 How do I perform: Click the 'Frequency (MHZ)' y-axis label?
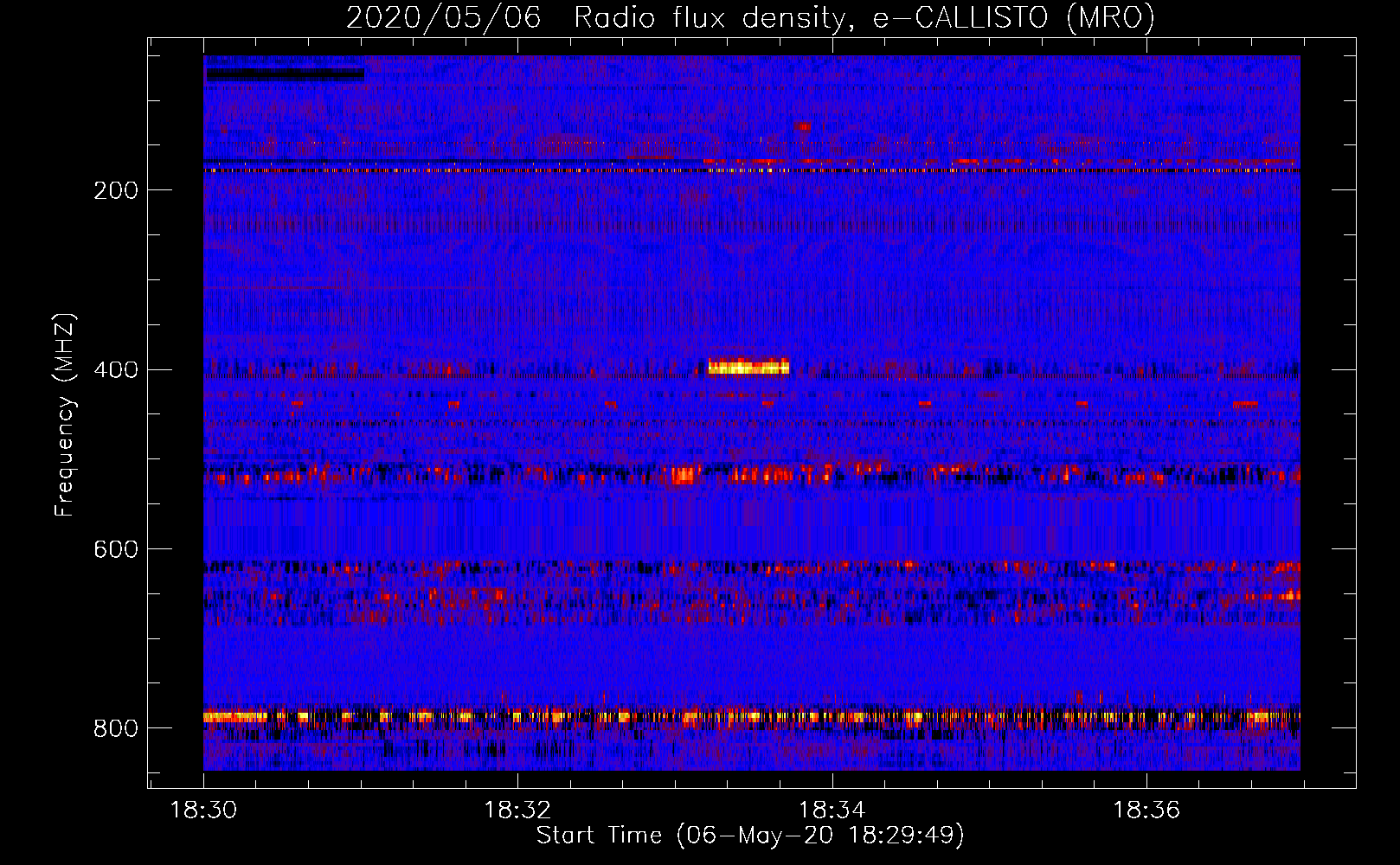pos(64,414)
